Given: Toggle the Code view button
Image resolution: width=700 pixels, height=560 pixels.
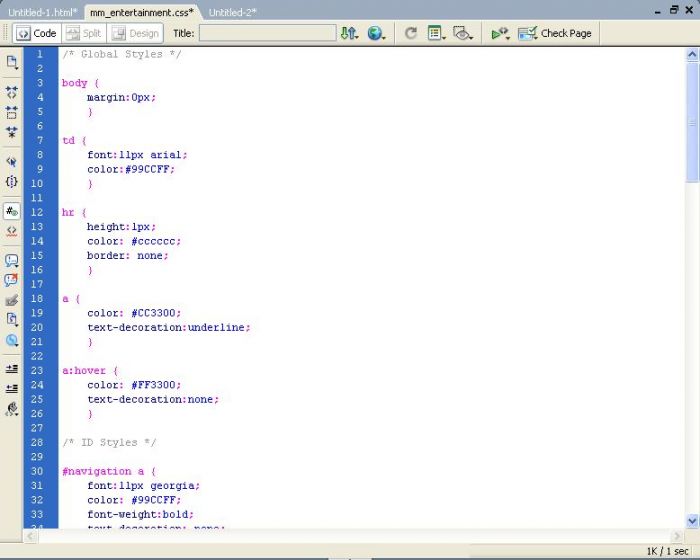Looking at the screenshot, I should point(36,33).
